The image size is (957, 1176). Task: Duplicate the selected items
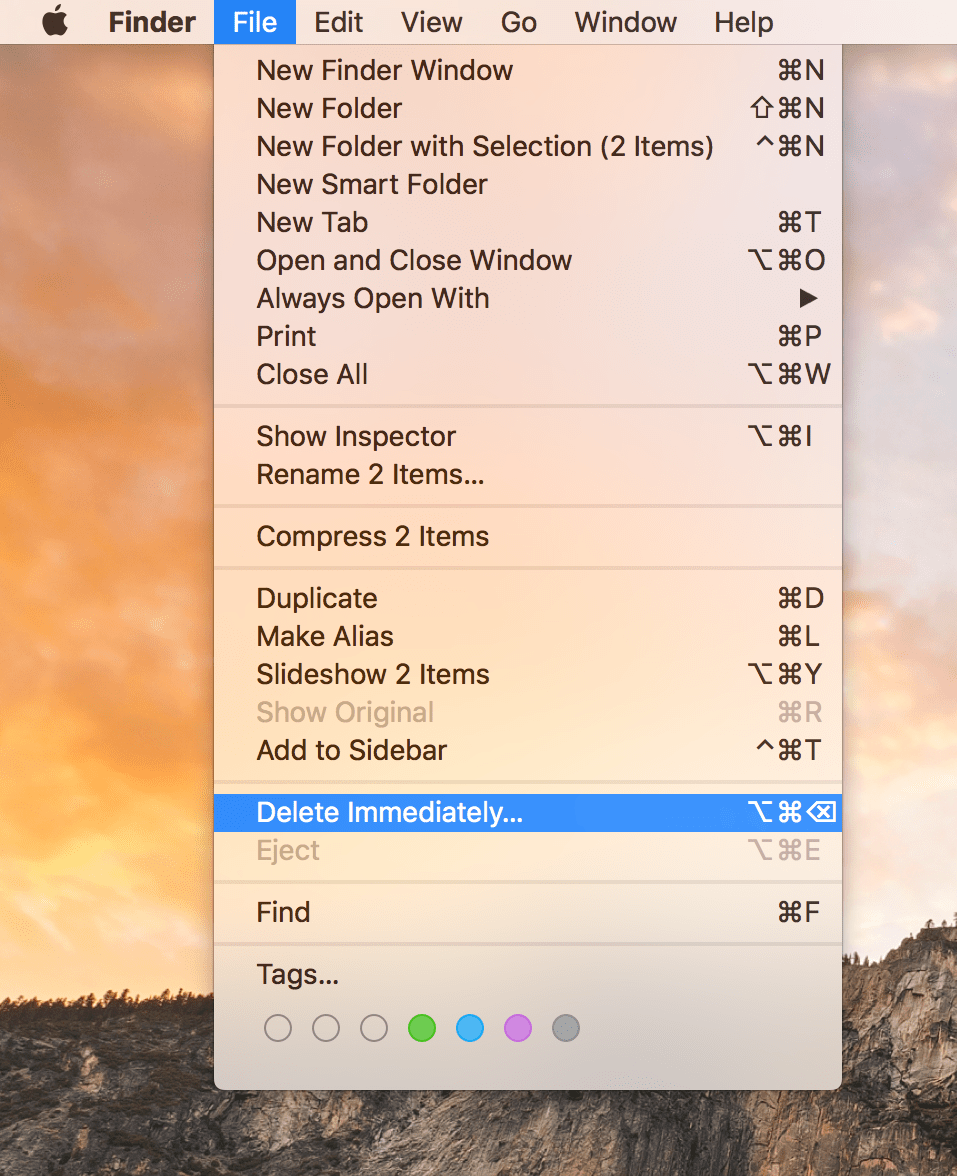(317, 598)
